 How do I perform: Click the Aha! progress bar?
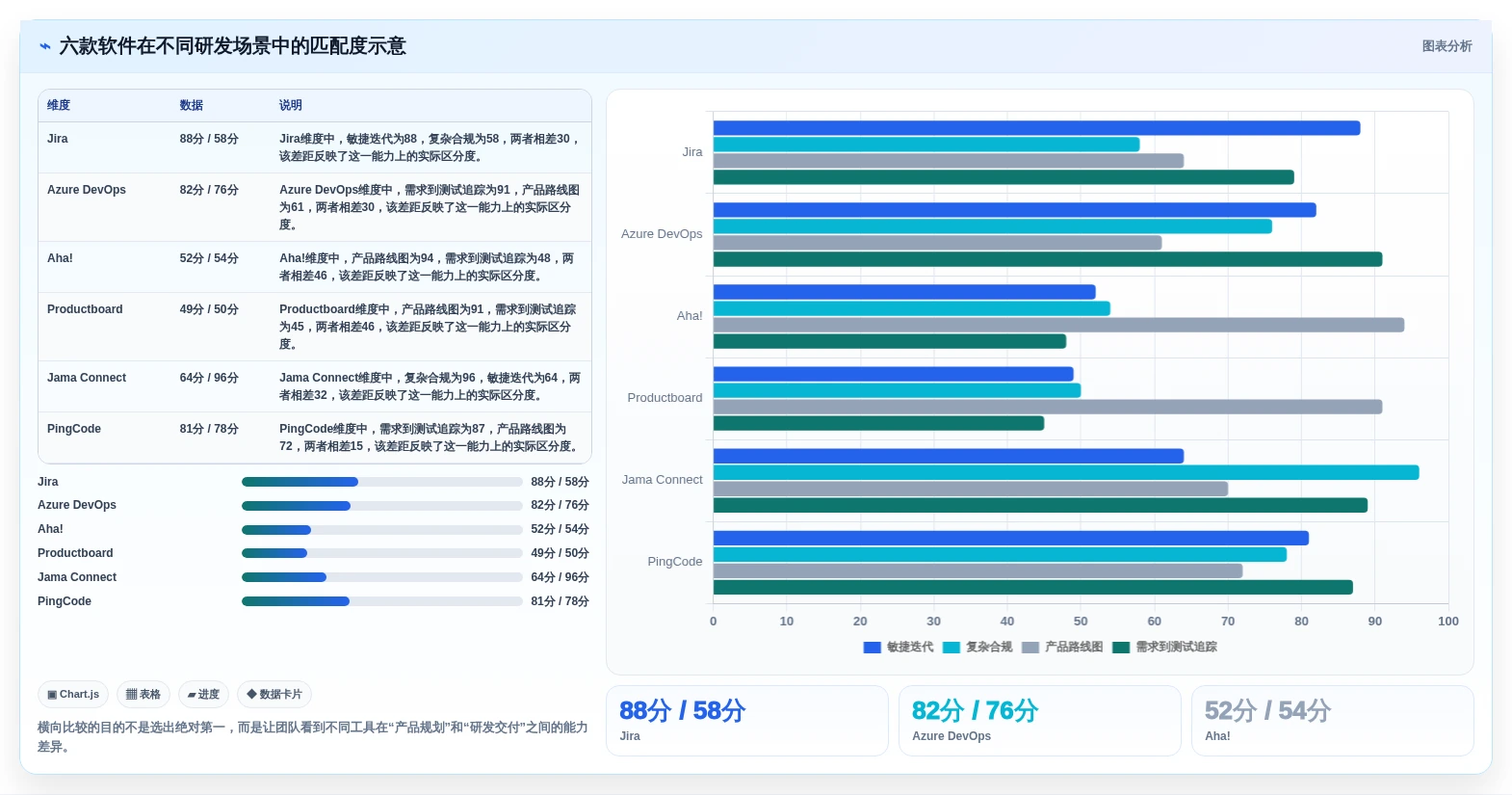[x=381, y=530]
